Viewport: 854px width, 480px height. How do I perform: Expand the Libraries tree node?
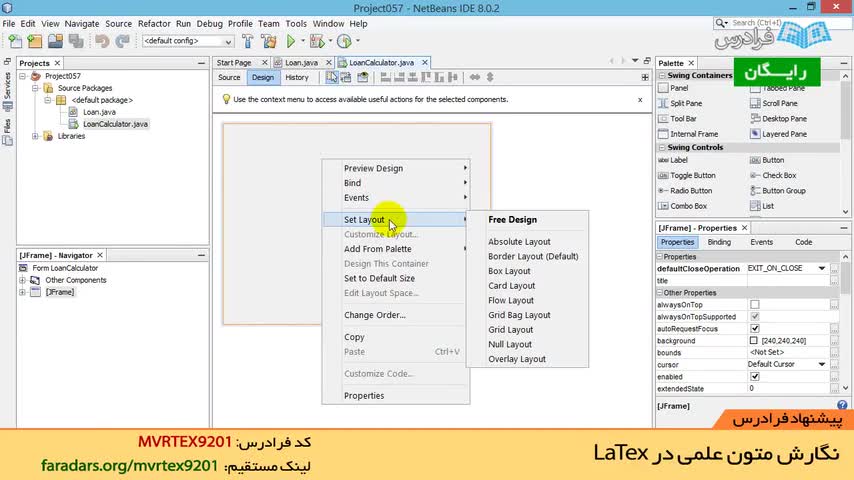click(x=35, y=136)
